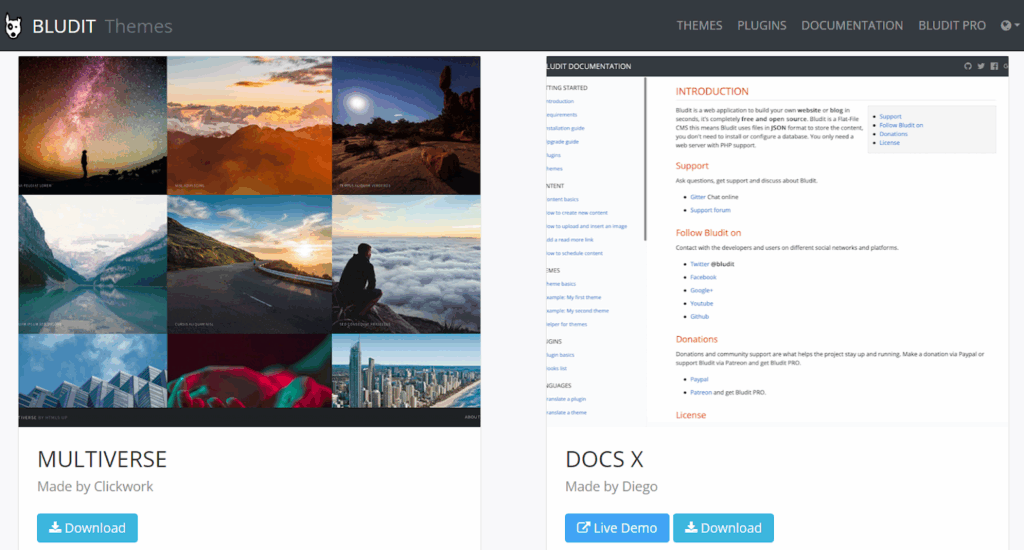Screen dimensions: 1024x550
Task: Click the Multiverse theme screenshot thumbnail
Action: click(249, 241)
